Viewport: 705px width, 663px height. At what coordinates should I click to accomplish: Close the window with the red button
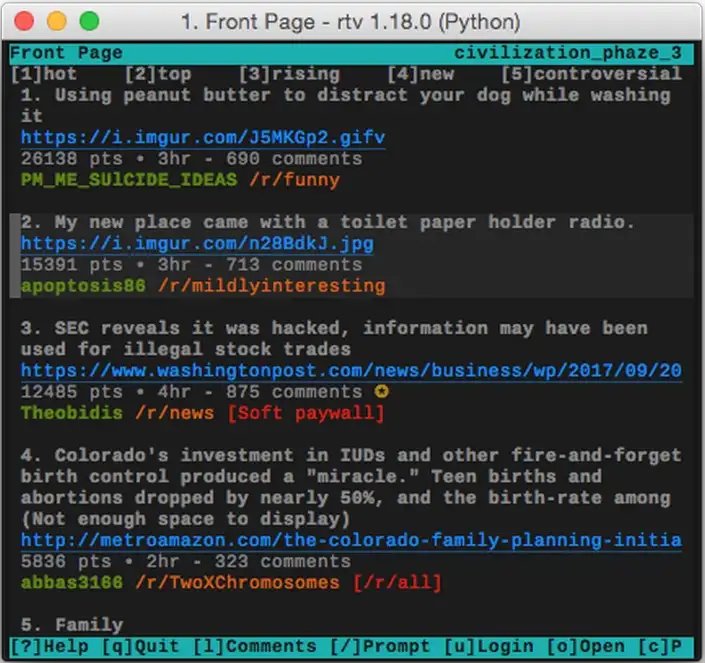pyautogui.click(x=24, y=21)
